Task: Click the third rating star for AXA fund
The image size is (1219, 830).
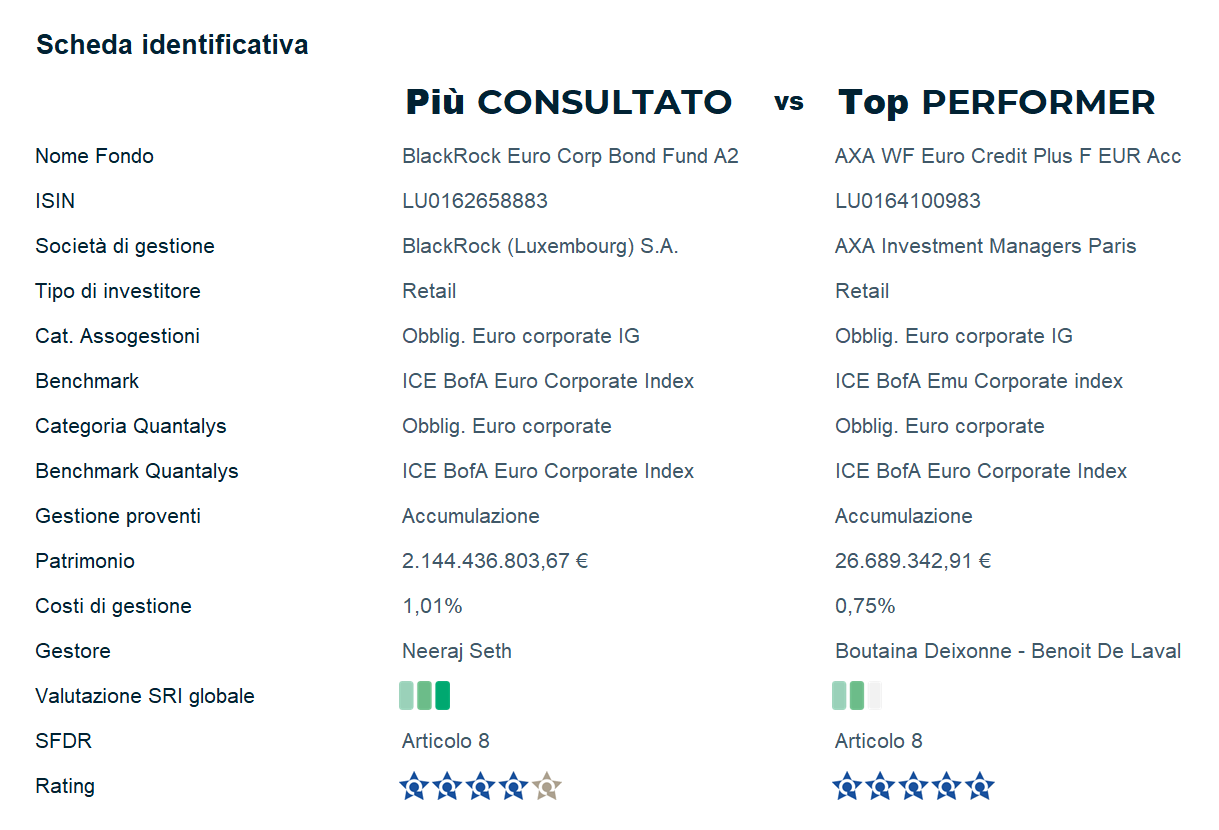Action: [913, 787]
